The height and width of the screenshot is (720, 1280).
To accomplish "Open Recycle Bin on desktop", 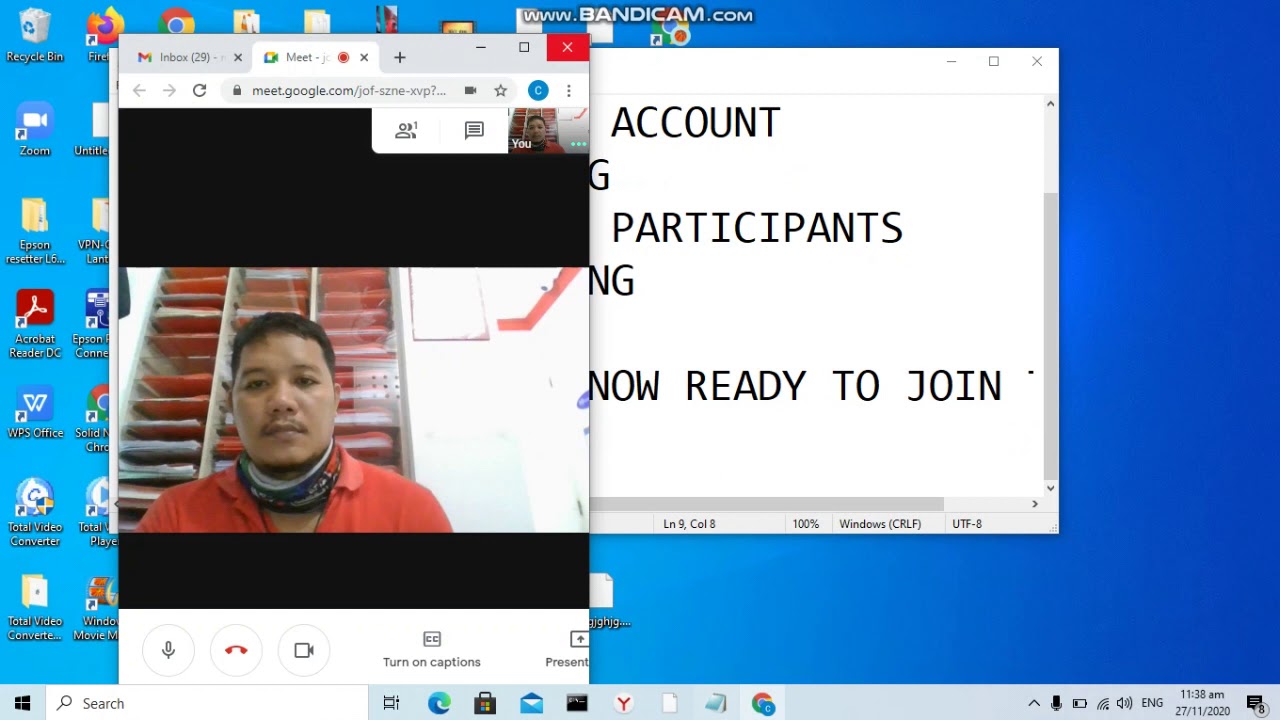I will pyautogui.click(x=35, y=35).
